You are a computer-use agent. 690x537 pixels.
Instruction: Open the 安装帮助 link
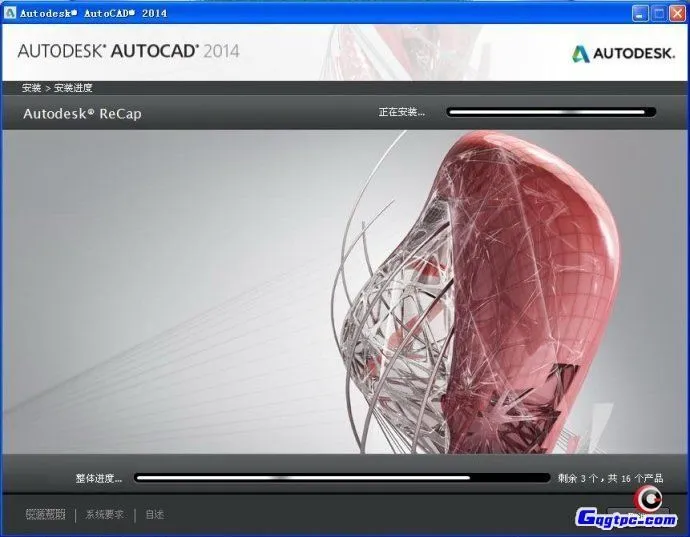pos(45,515)
